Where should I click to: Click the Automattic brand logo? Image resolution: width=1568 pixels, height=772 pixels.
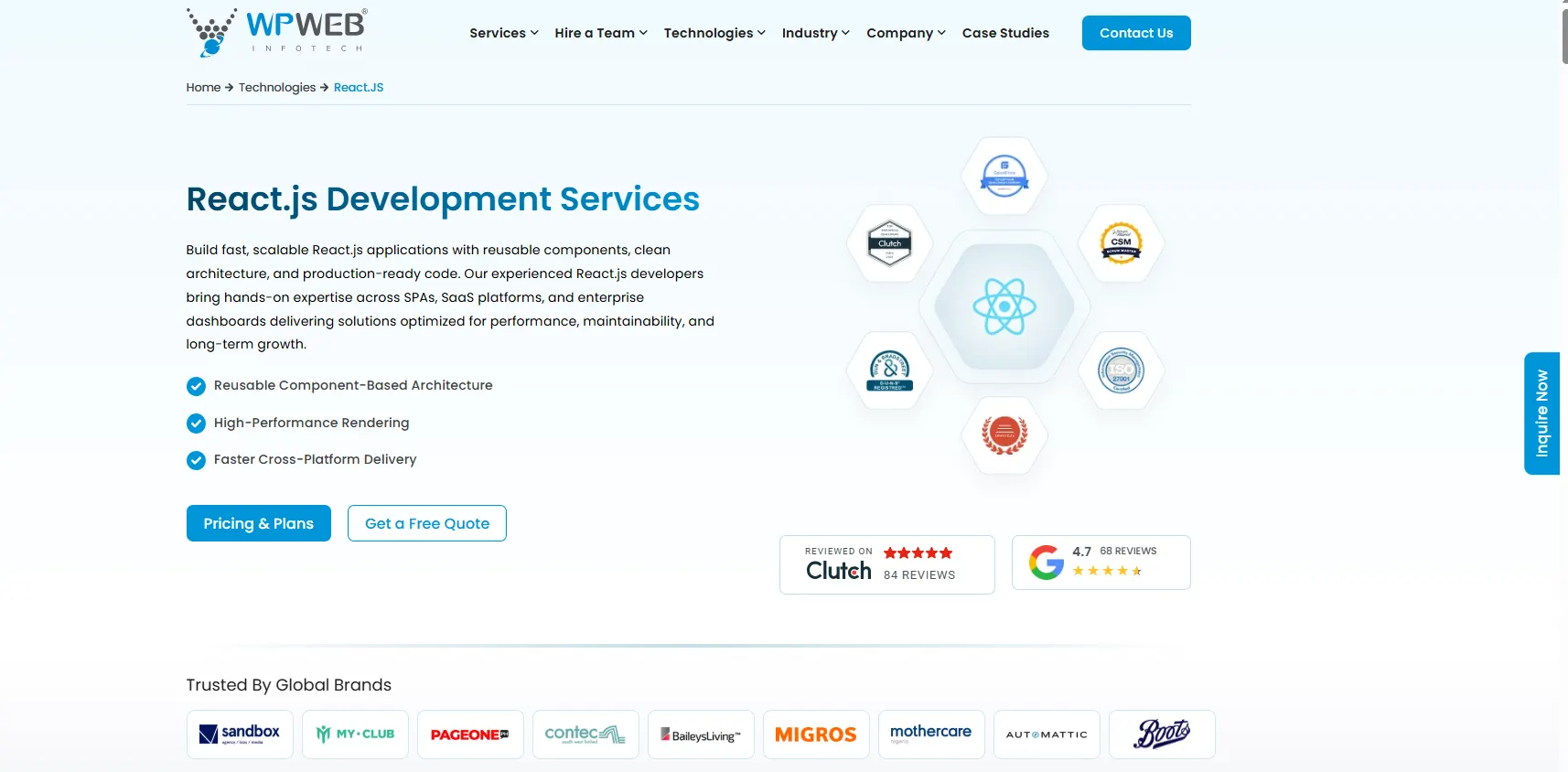pos(1047,734)
